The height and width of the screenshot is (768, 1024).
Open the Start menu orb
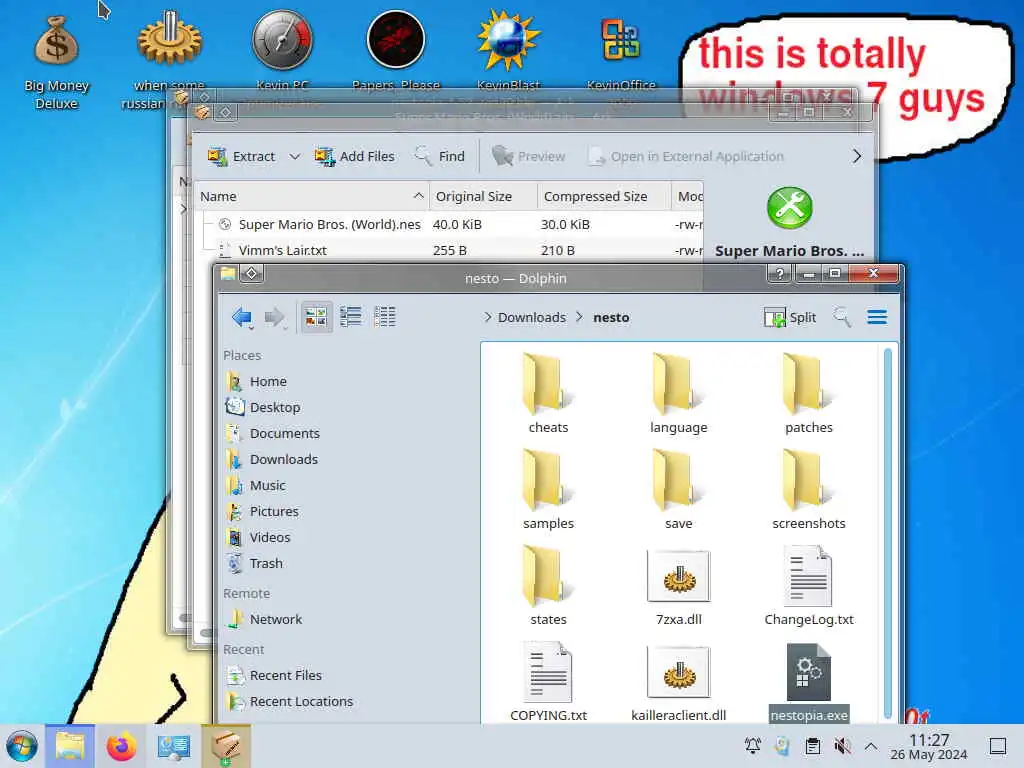pos(22,746)
